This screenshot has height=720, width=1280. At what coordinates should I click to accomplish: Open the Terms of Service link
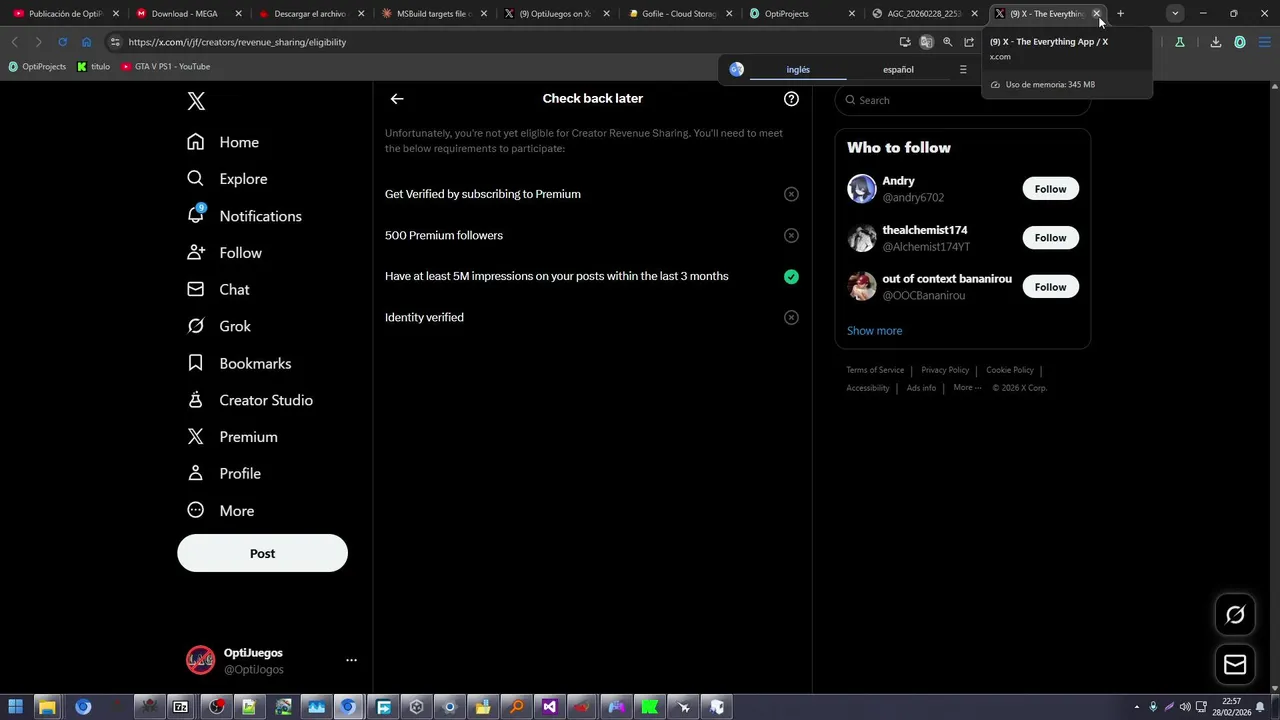[875, 370]
